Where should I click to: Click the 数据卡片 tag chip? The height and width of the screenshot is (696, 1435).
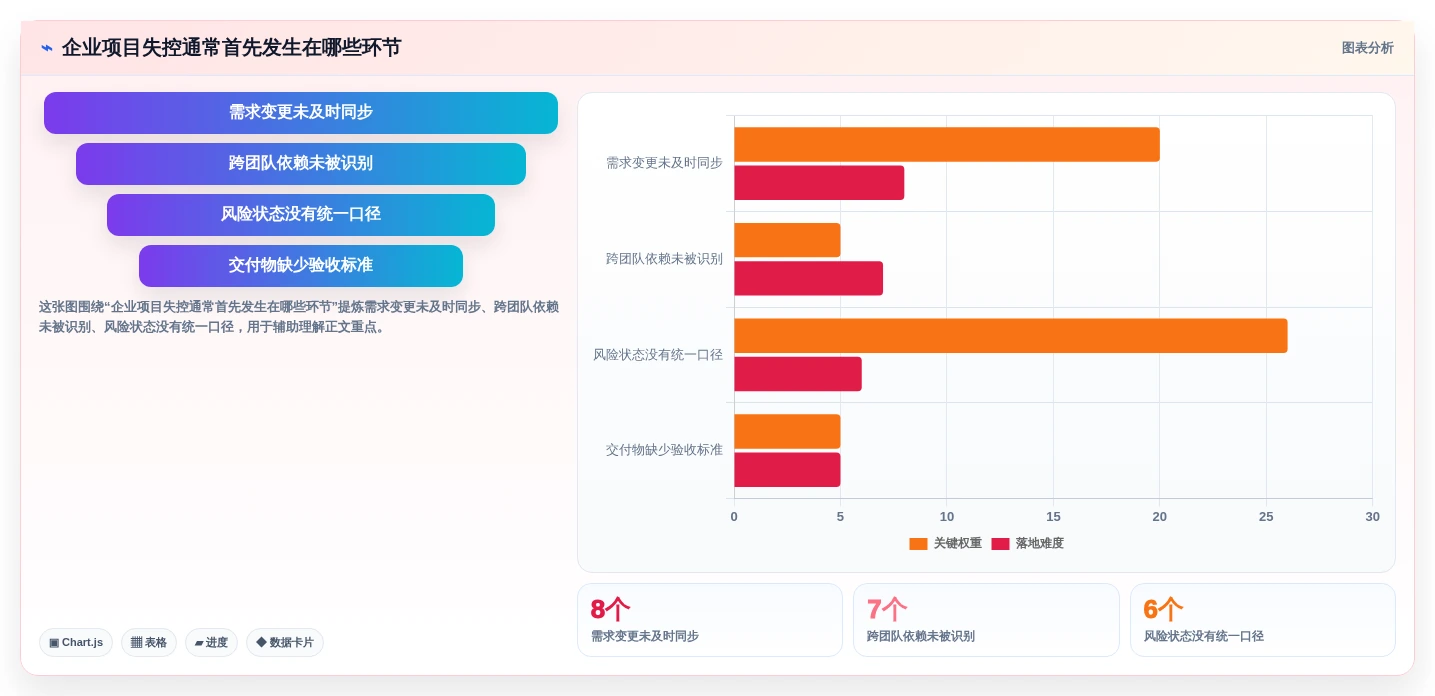coord(285,643)
